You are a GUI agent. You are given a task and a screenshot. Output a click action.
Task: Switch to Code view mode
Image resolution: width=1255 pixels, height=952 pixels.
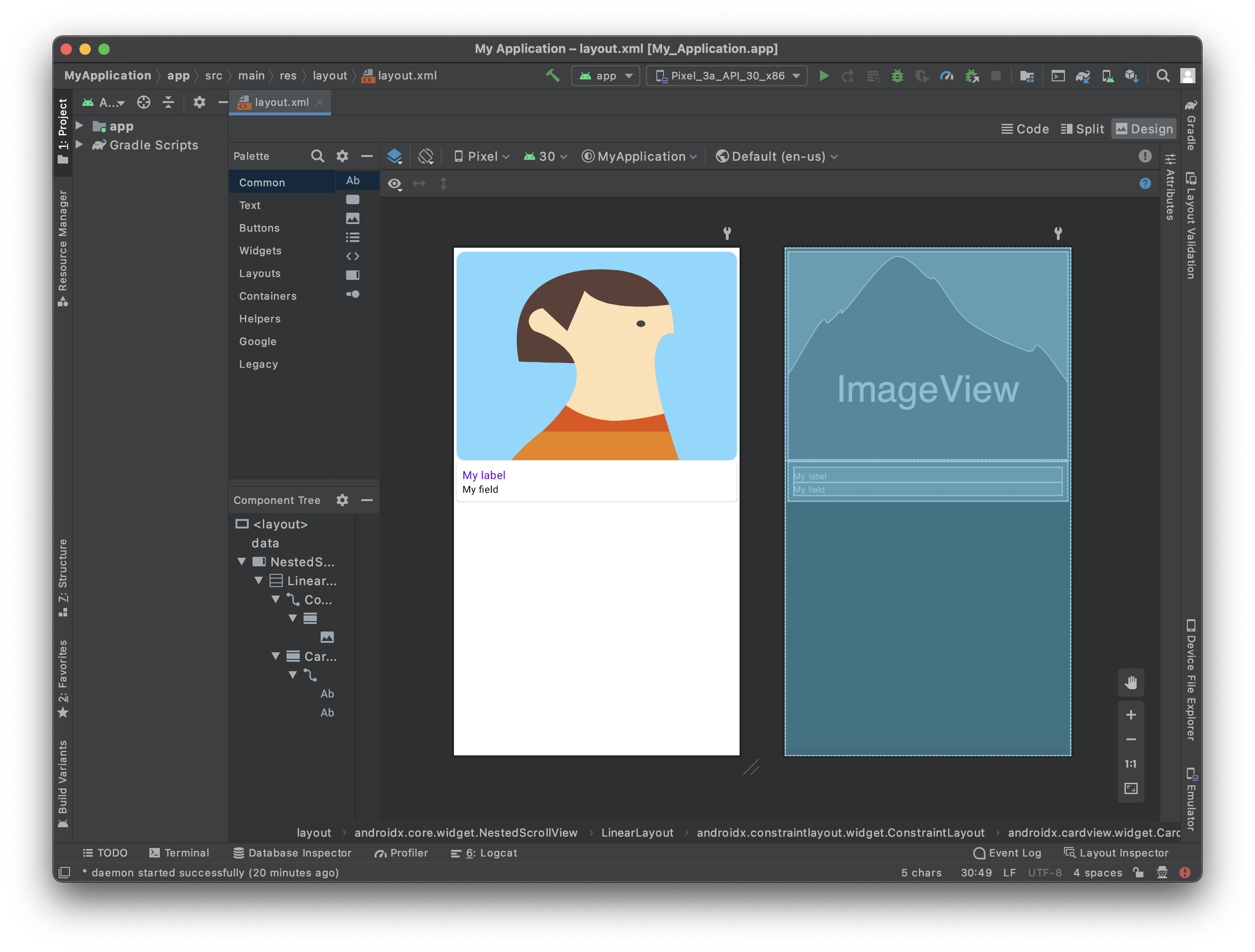click(1025, 129)
